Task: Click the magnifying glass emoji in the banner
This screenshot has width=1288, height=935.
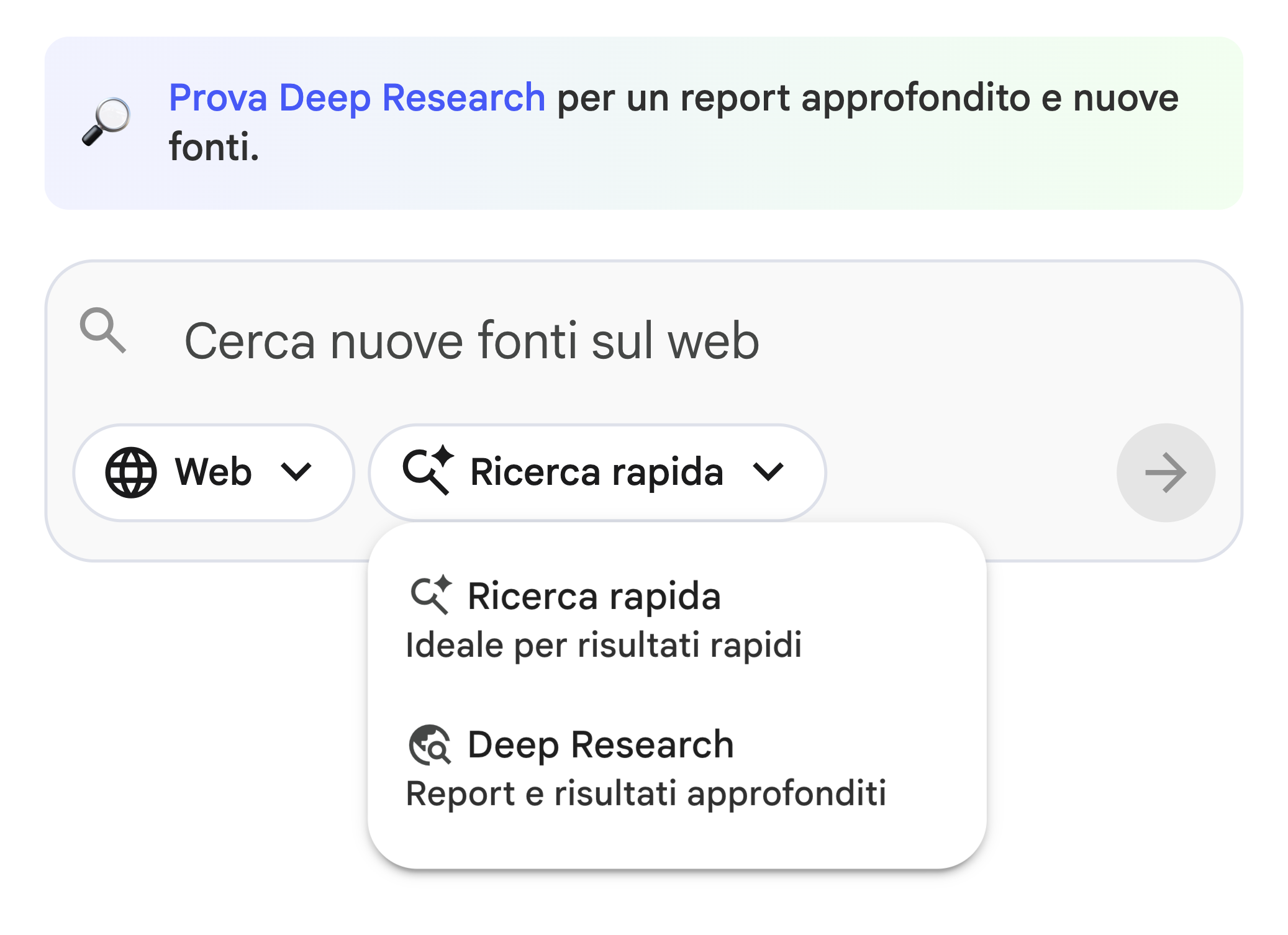Action: coord(106,122)
